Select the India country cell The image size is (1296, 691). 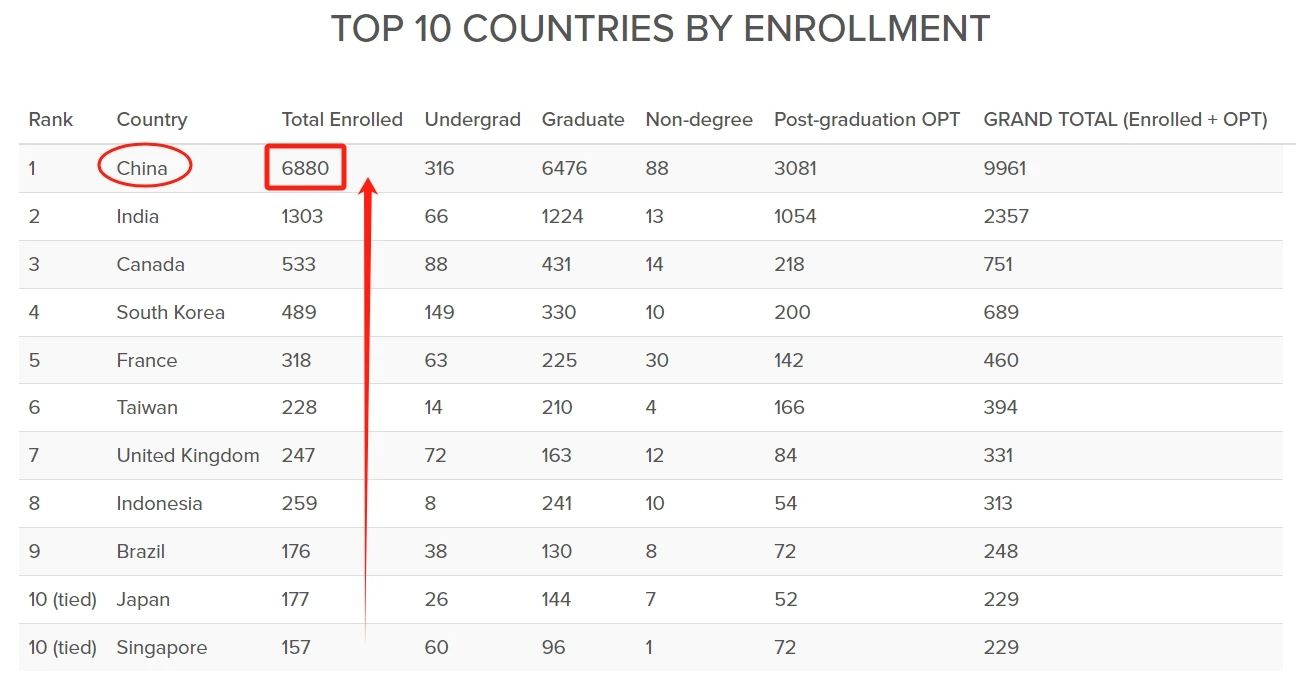click(138, 216)
